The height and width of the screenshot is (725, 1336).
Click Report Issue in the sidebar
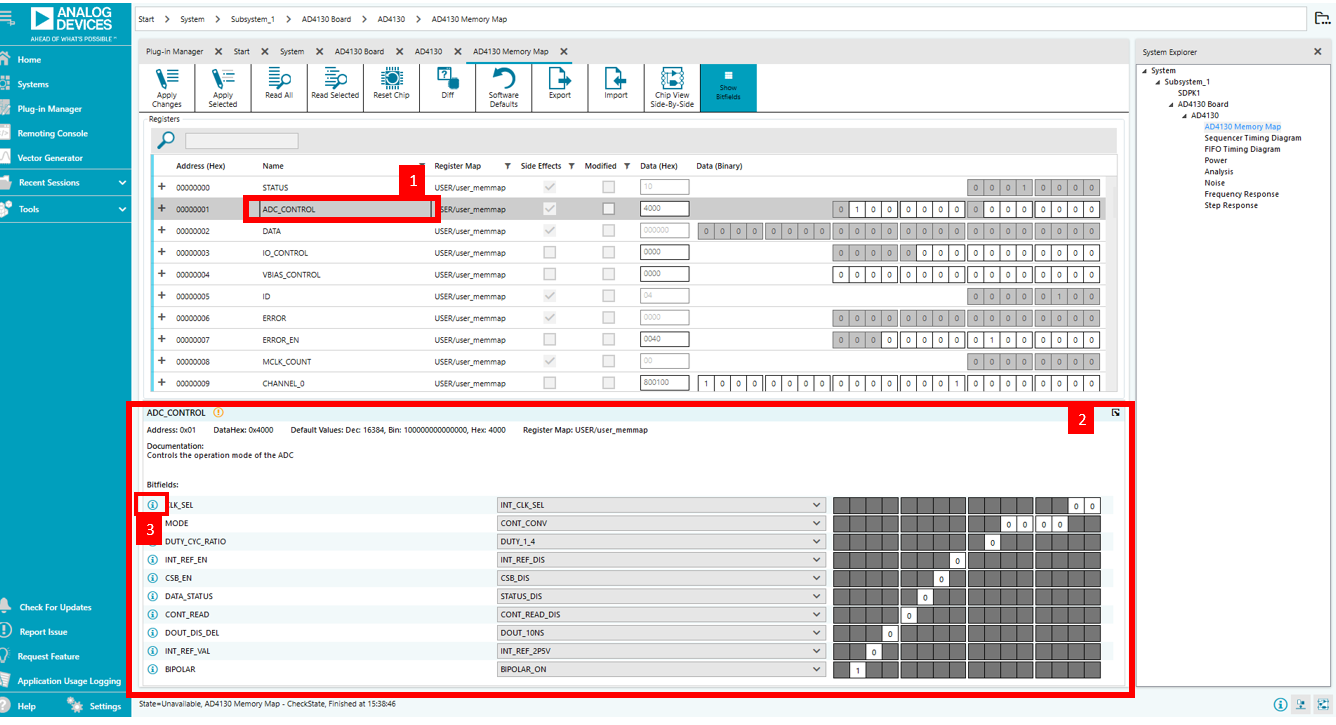pos(43,632)
